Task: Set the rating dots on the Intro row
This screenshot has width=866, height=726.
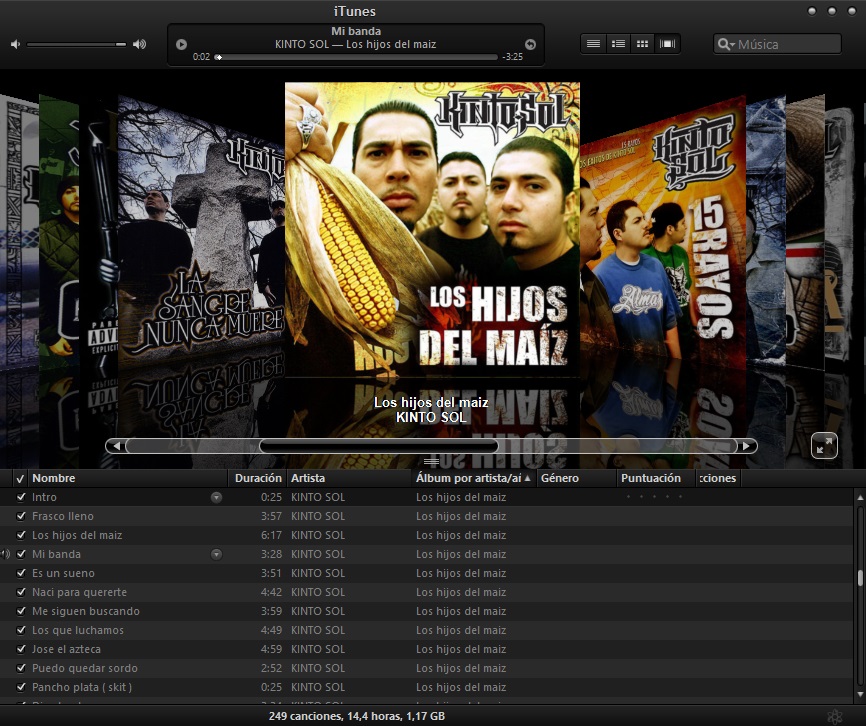Action: click(x=654, y=497)
